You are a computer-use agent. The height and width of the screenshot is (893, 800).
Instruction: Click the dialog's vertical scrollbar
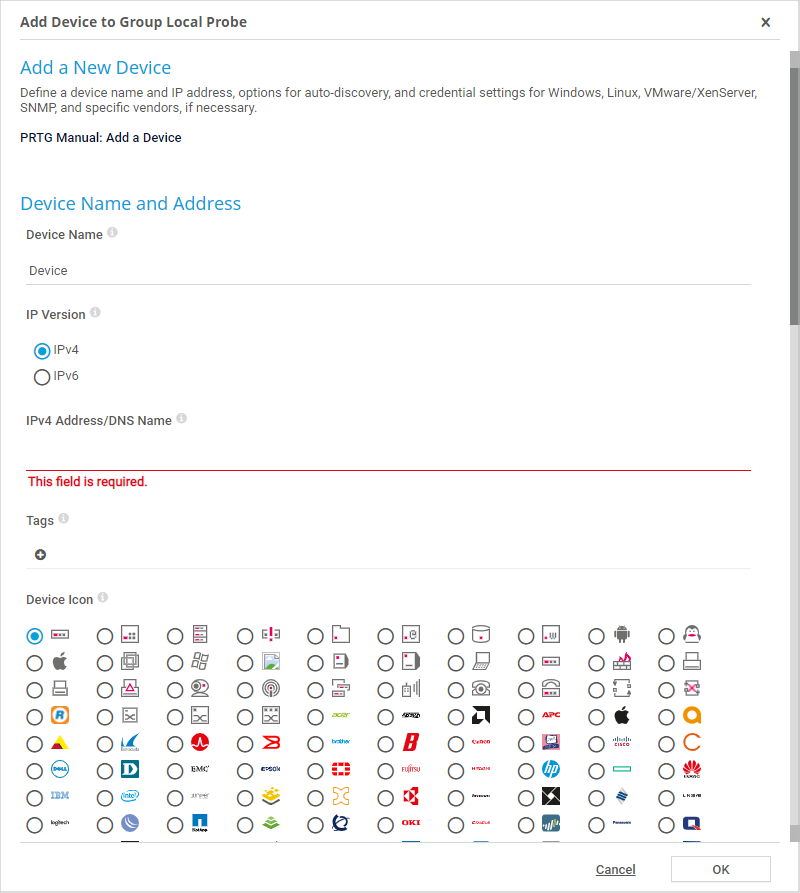(794, 200)
